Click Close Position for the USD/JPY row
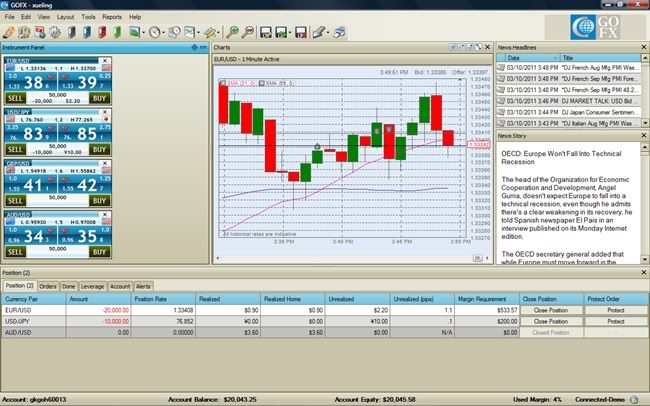Image resolution: width=650 pixels, height=406 pixels. [547, 323]
